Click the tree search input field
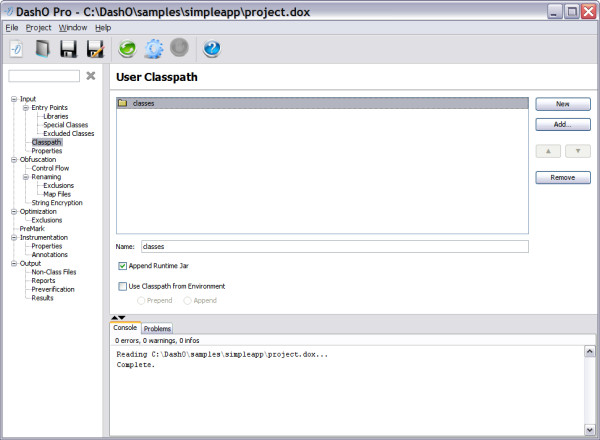 coord(44,76)
